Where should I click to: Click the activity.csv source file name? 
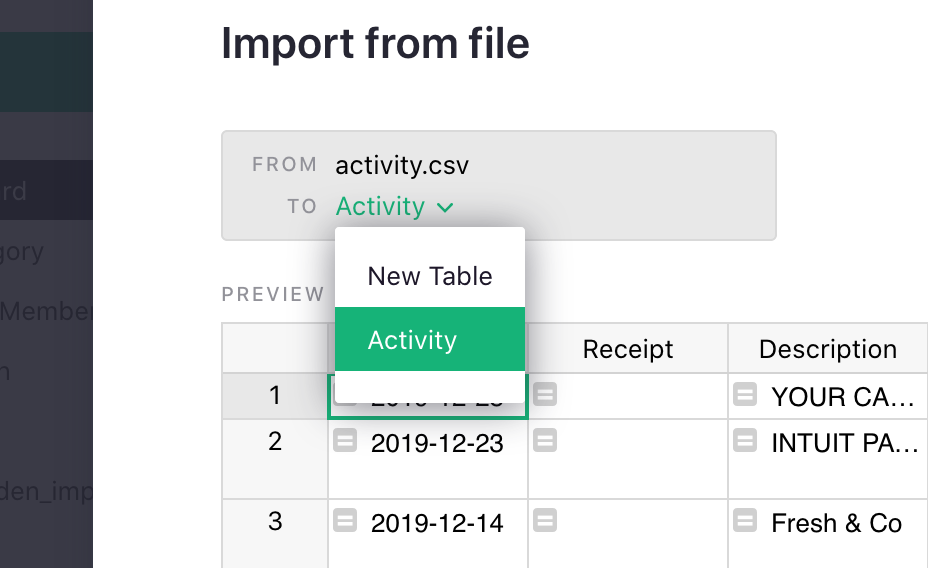(x=402, y=165)
